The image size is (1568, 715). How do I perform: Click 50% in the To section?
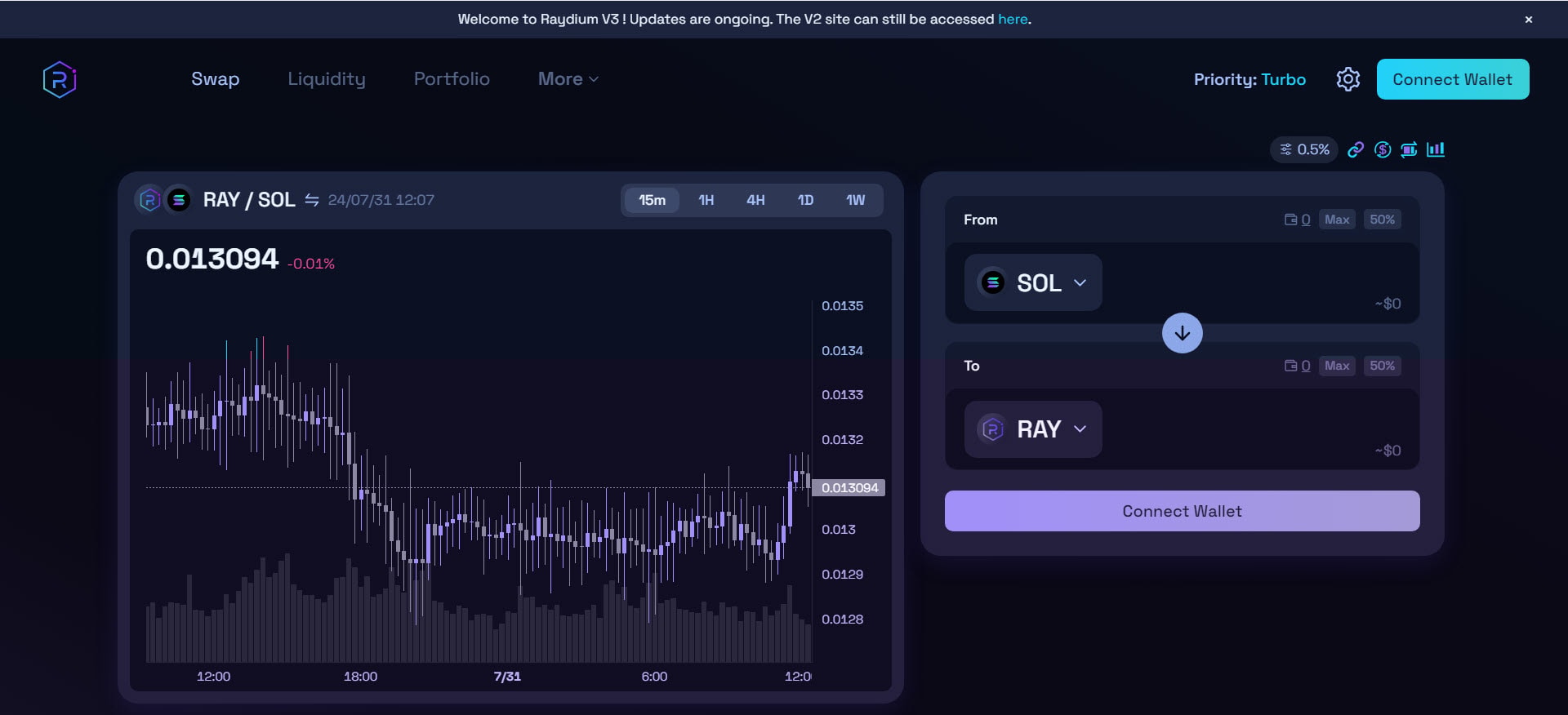1383,366
